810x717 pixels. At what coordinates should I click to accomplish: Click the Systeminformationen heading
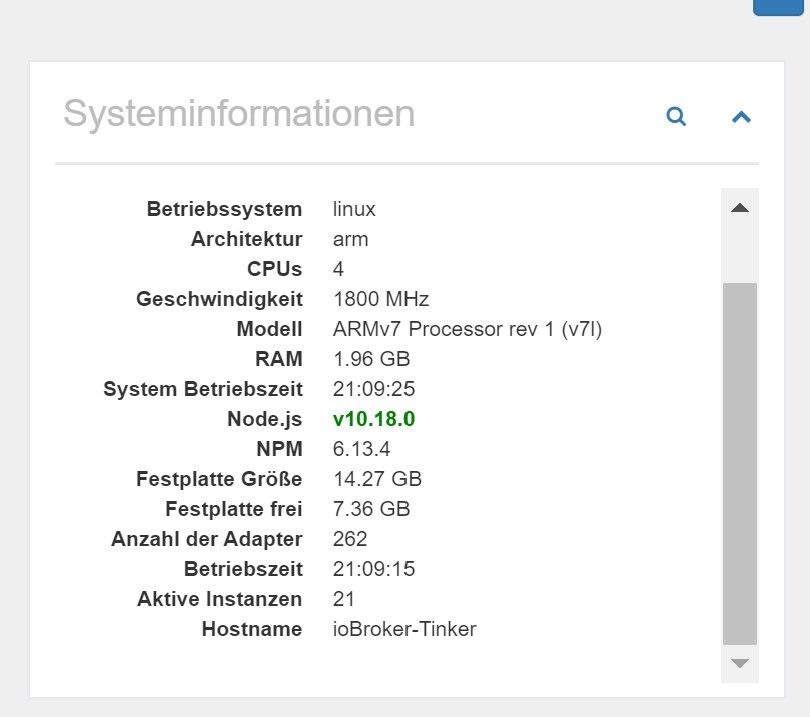pyautogui.click(x=239, y=113)
